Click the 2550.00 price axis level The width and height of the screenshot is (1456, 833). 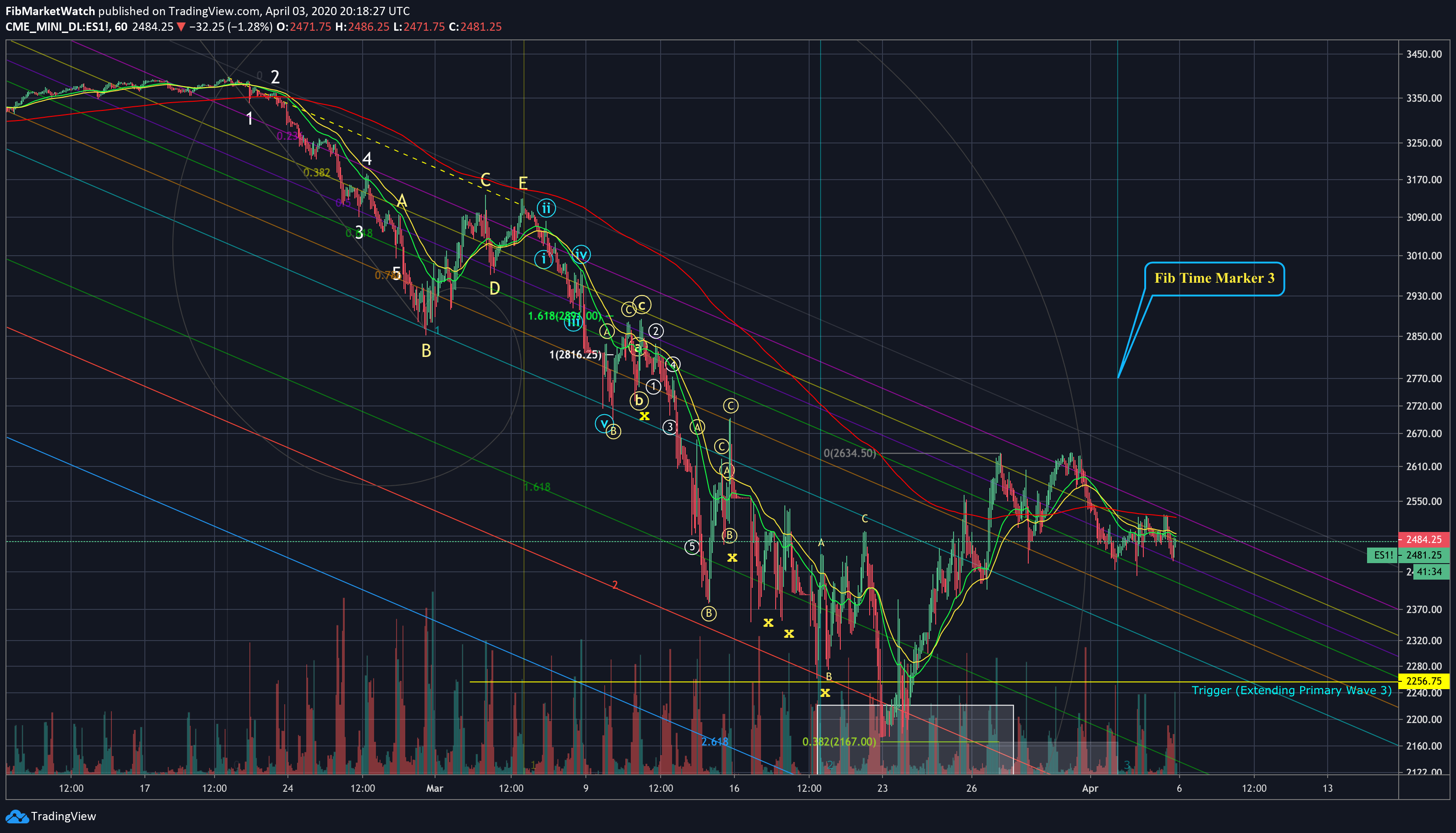pyautogui.click(x=1424, y=501)
